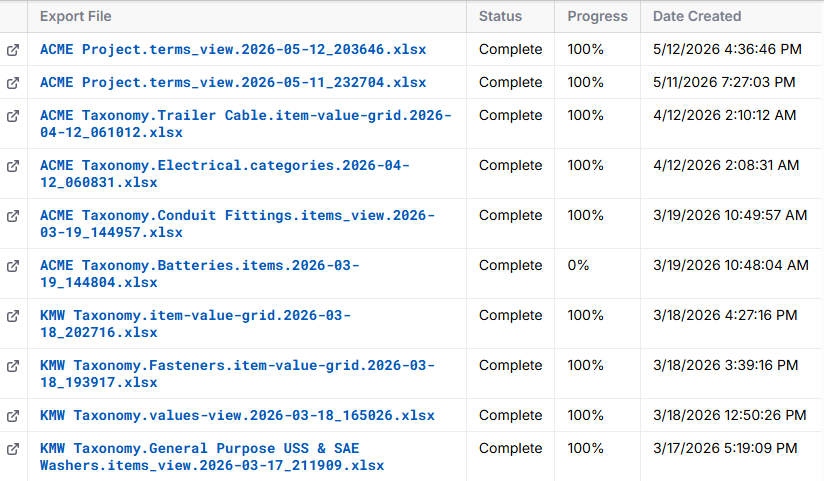This screenshot has width=824, height=481.
Task: Open ACME Taxonomy.Conduit Fittings.items_view file link
Action: [x=237, y=223]
